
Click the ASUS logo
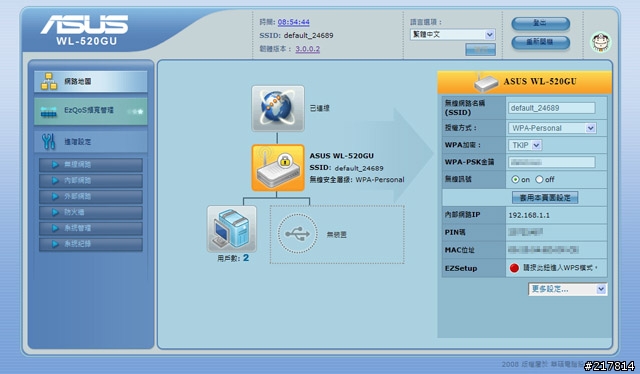point(84,24)
